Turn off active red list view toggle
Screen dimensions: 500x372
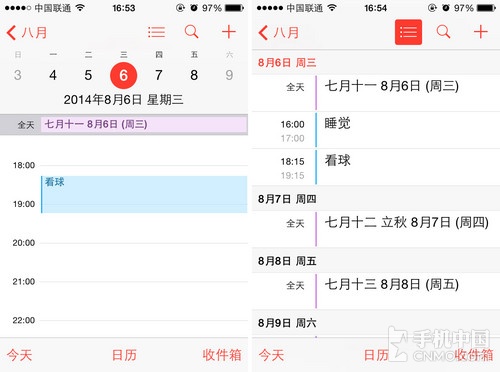pos(408,32)
